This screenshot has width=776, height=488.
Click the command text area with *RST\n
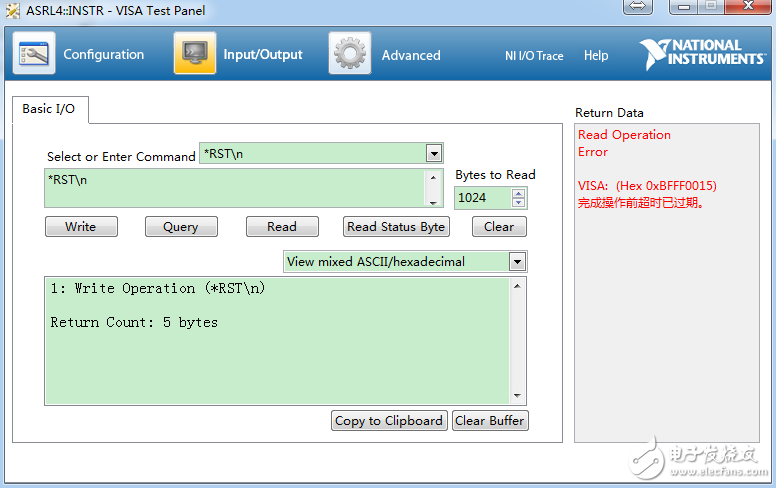click(235, 188)
